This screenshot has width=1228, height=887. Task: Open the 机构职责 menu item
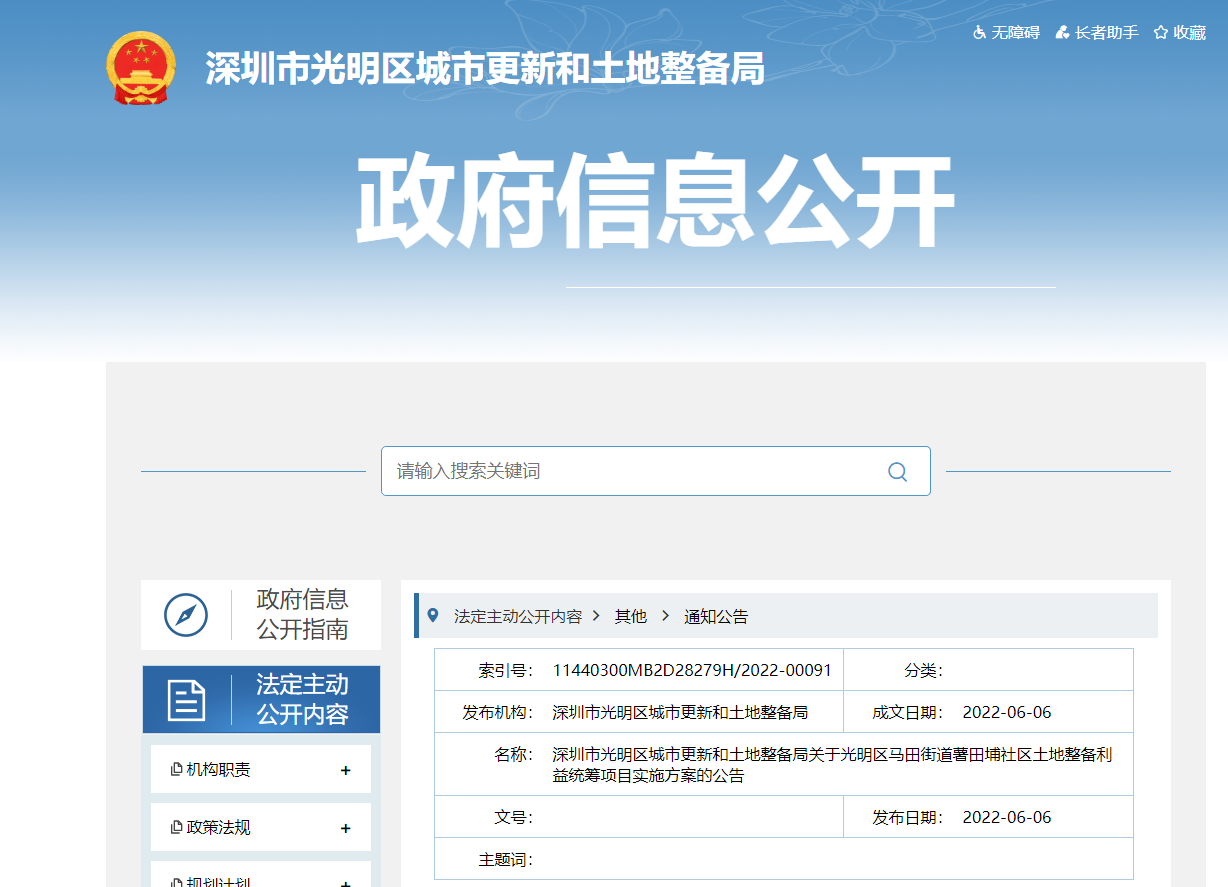click(x=218, y=770)
